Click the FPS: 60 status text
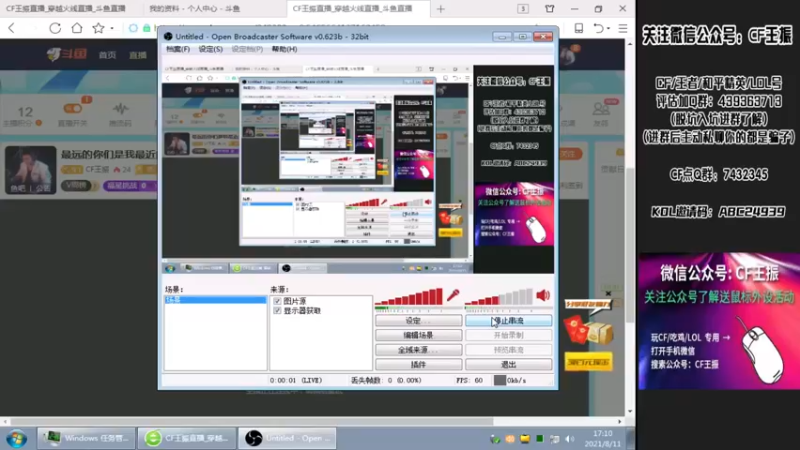Screen dimensions: 800x450 [x=469, y=380]
